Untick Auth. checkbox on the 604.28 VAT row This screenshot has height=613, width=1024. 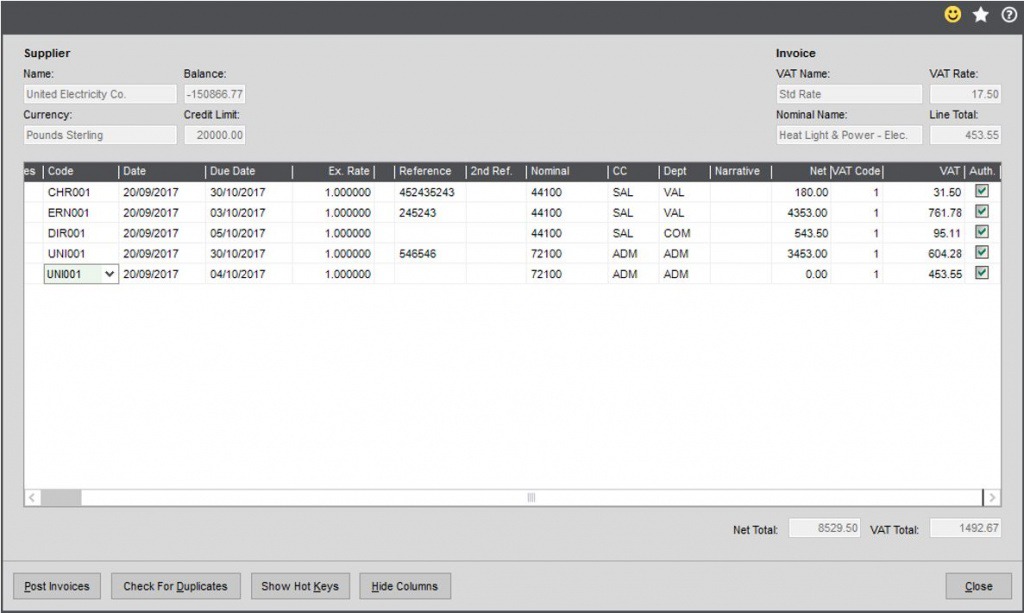pos(982,252)
